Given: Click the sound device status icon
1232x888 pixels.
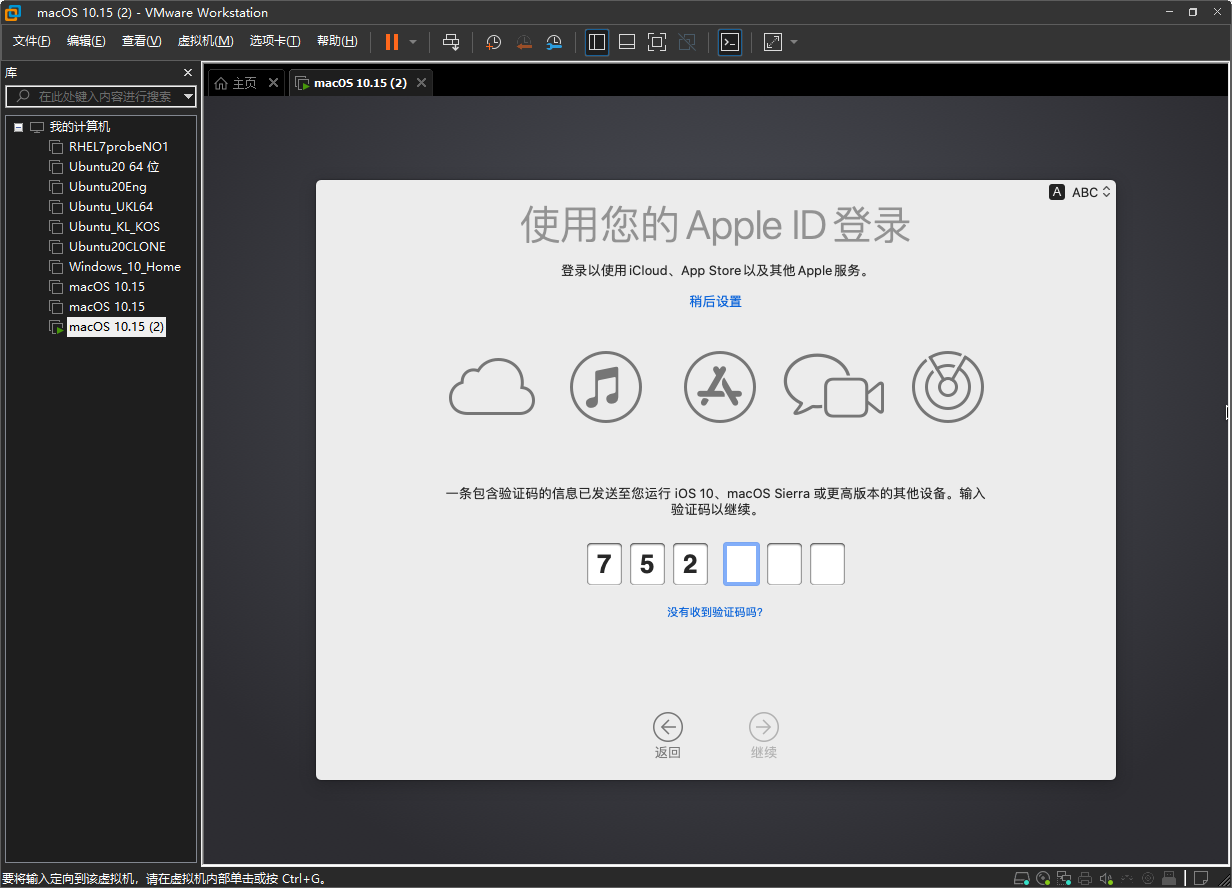Looking at the screenshot, I should [x=1106, y=877].
